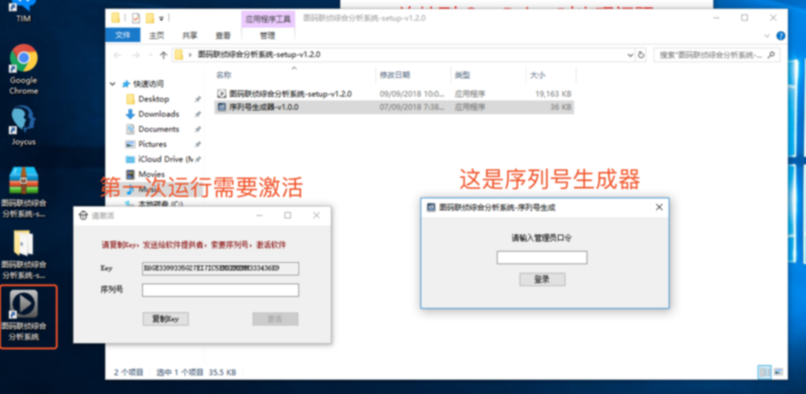Screen dimensions: 806x394
Task: Select Desktop in the quick access list
Action: (153, 99)
